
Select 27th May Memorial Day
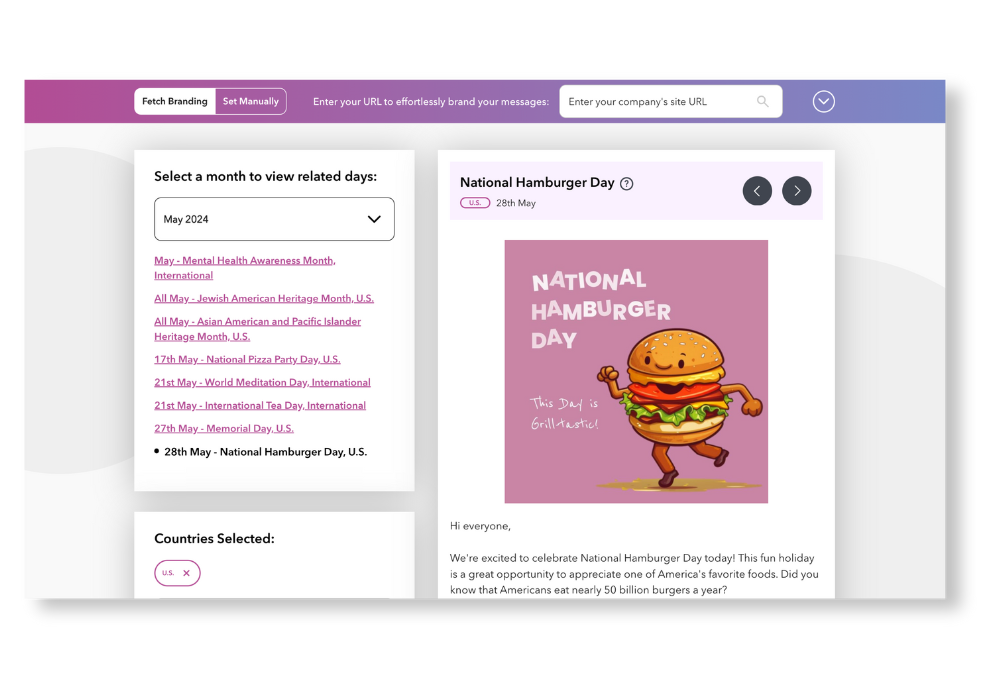coord(224,428)
